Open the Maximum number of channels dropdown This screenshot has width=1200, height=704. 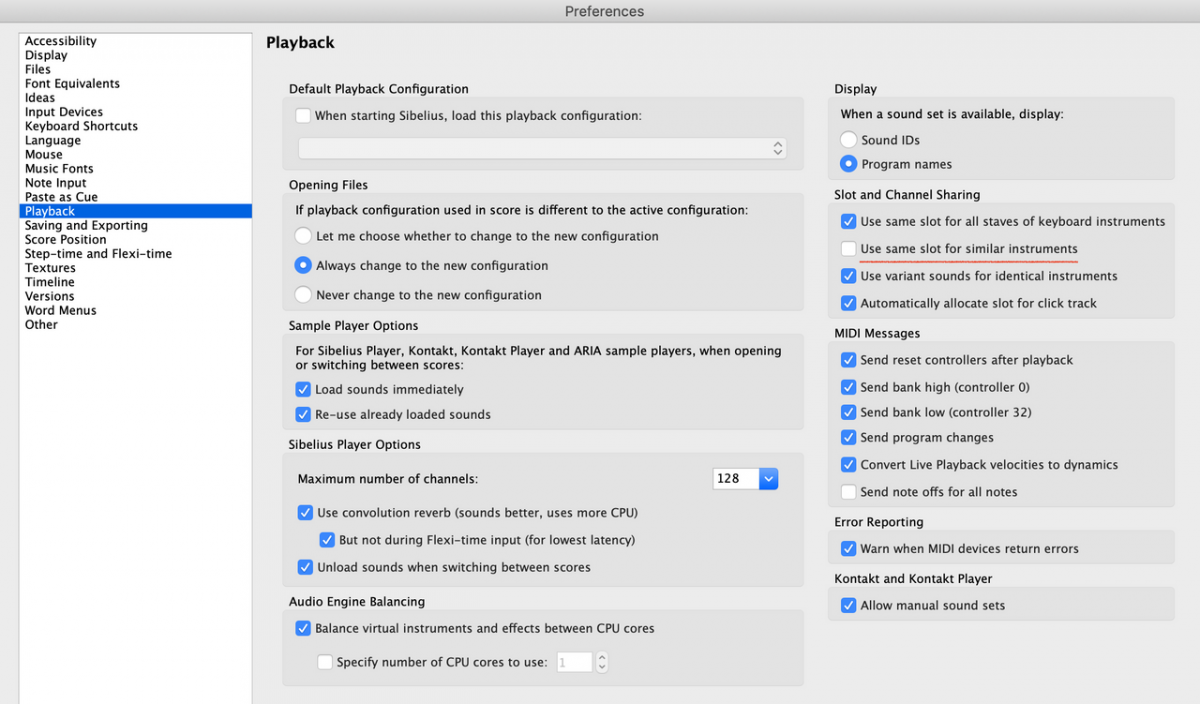pos(768,479)
